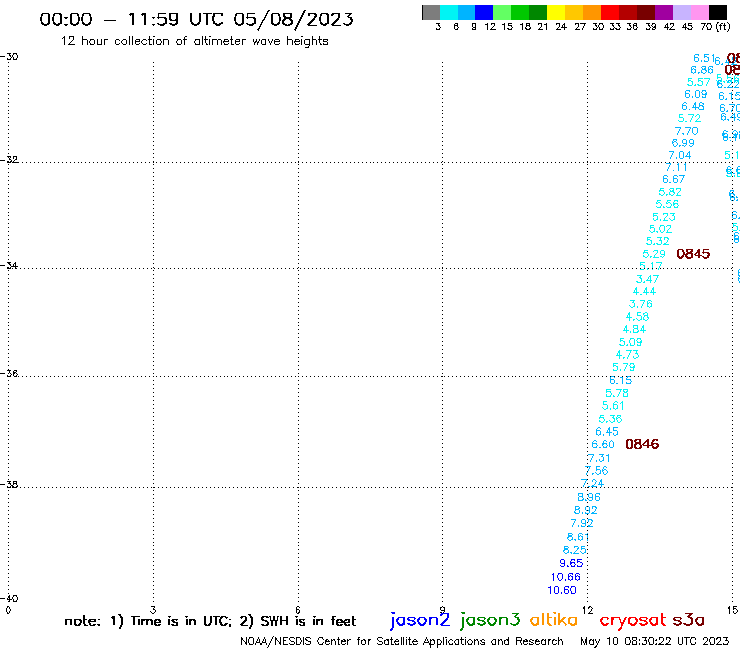
Task: Click the -38 latitude axis label
Action: pos(9,484)
